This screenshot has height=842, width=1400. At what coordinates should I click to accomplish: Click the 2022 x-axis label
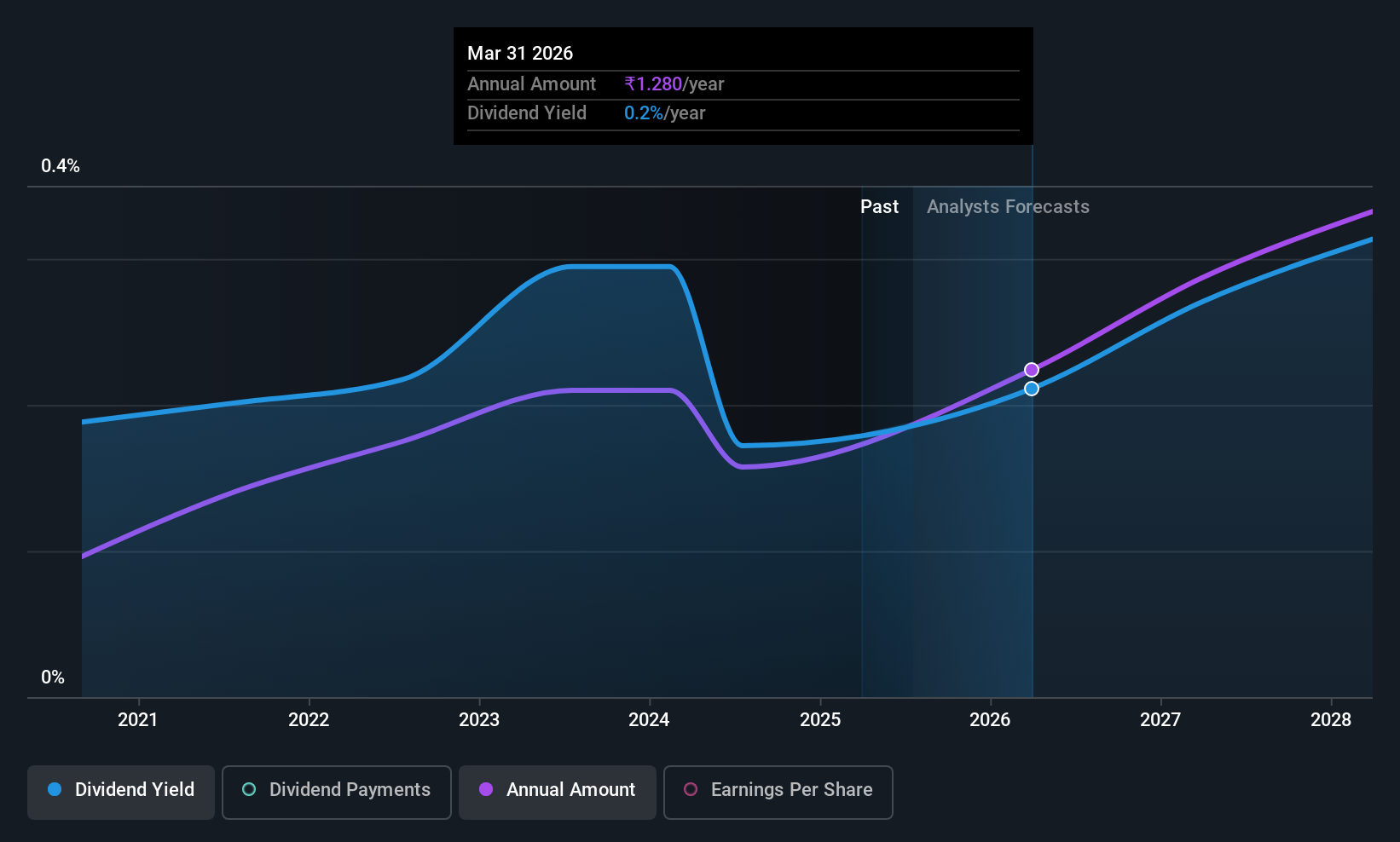(309, 720)
